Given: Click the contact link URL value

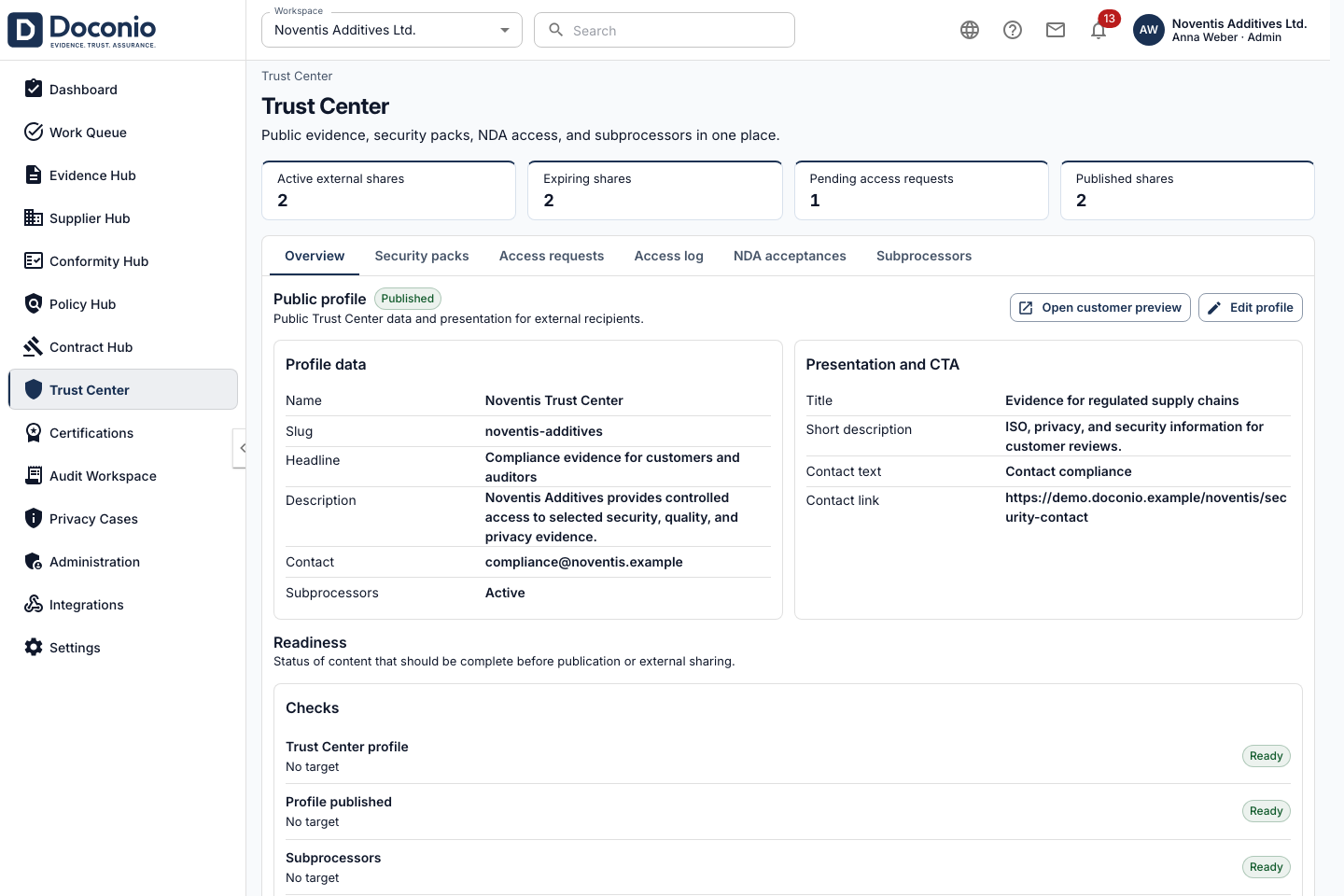Looking at the screenshot, I should click(1146, 507).
